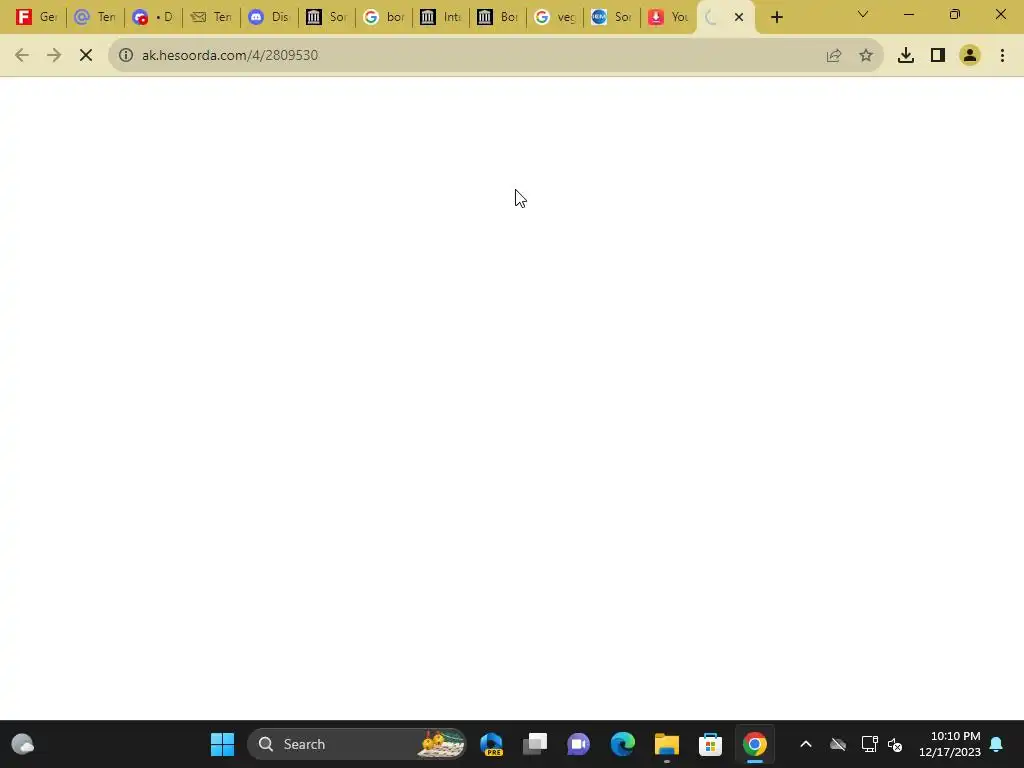Switch to the 'Sor' tab with museum icon

326,17
